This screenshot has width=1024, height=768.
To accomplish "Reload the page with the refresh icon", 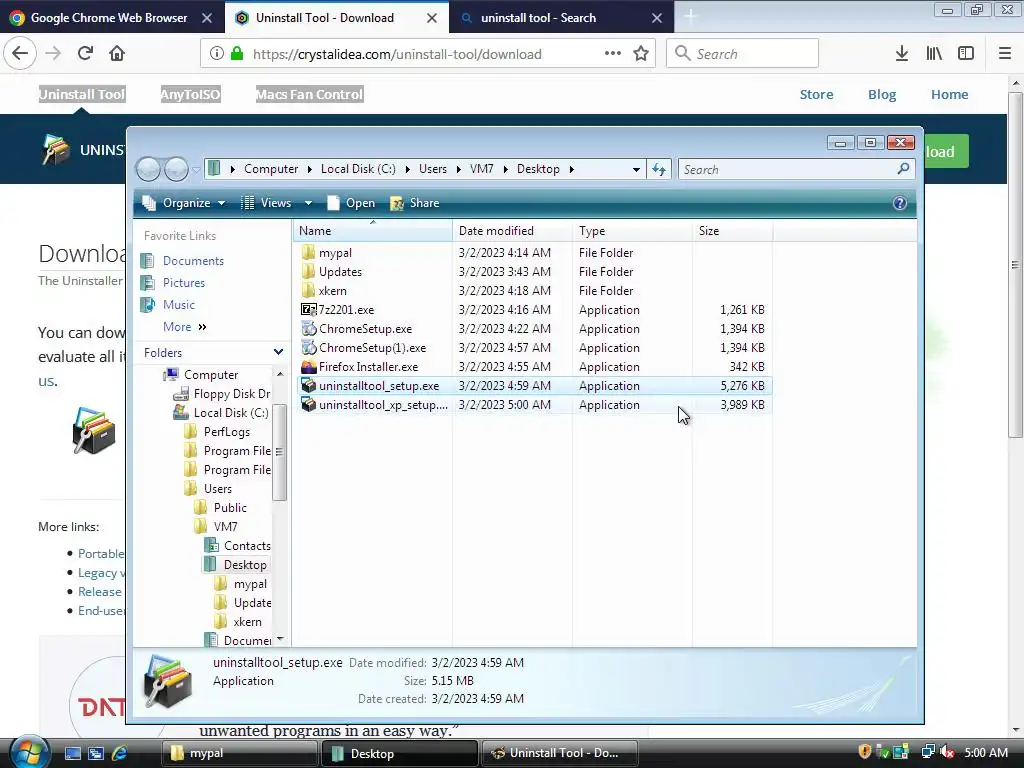I will pyautogui.click(x=85, y=54).
